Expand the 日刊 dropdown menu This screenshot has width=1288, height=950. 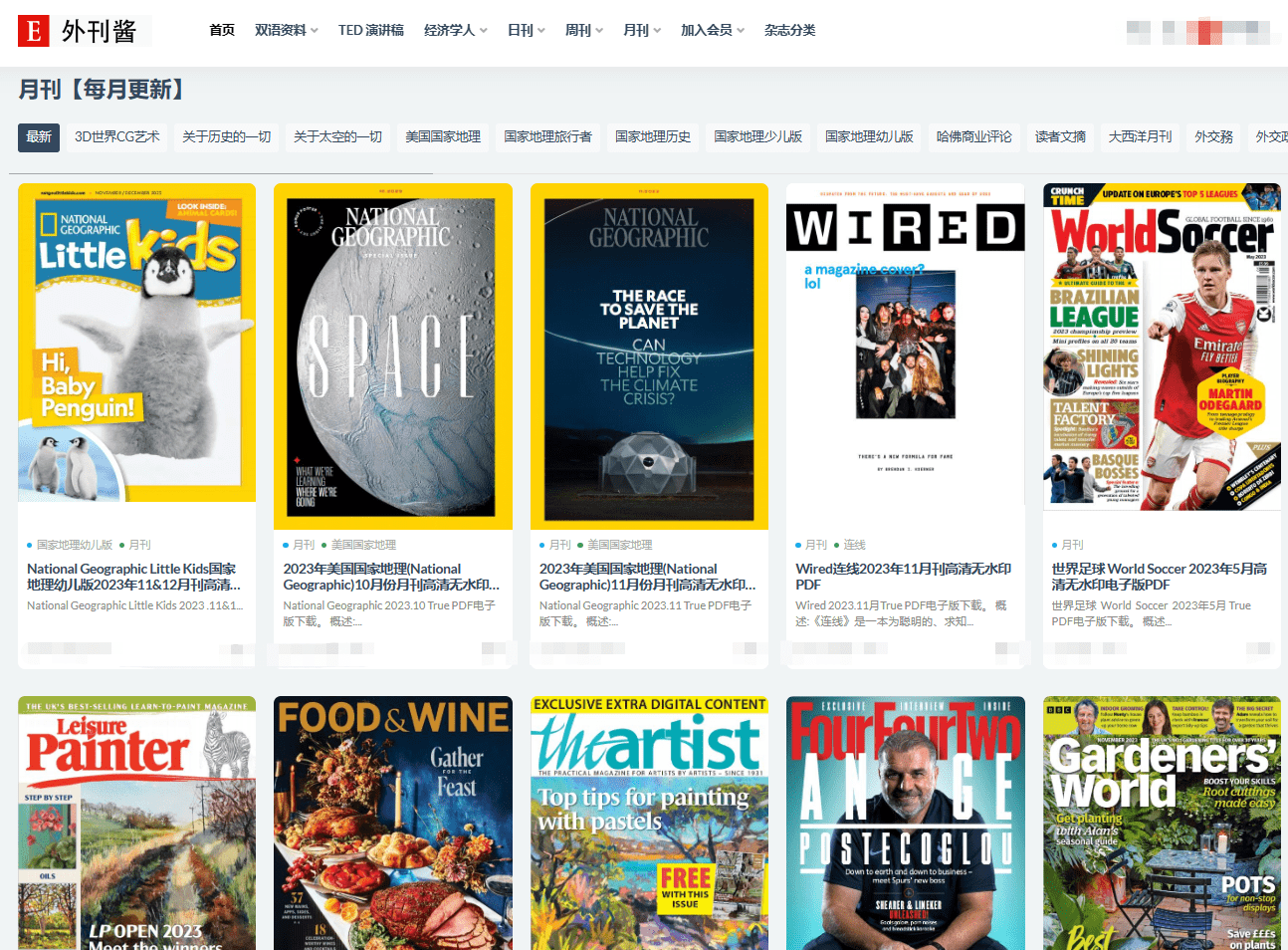click(x=527, y=30)
